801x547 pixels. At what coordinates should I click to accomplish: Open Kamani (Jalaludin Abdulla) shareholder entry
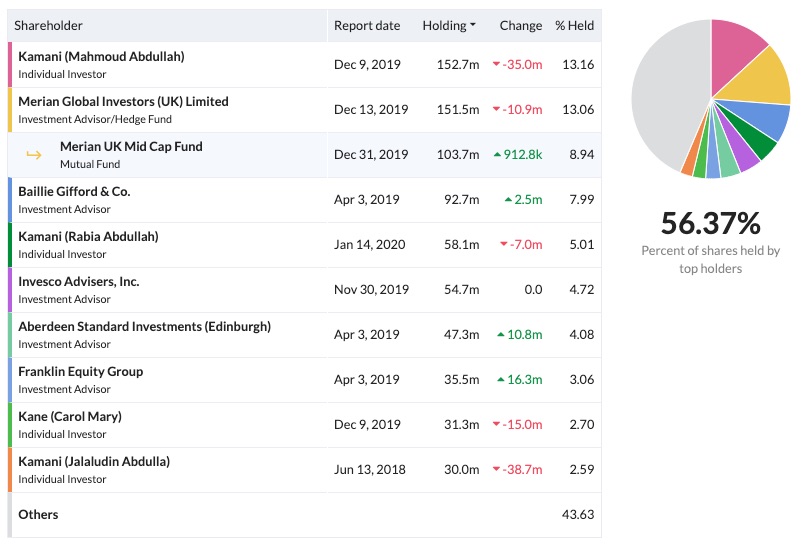tap(94, 461)
